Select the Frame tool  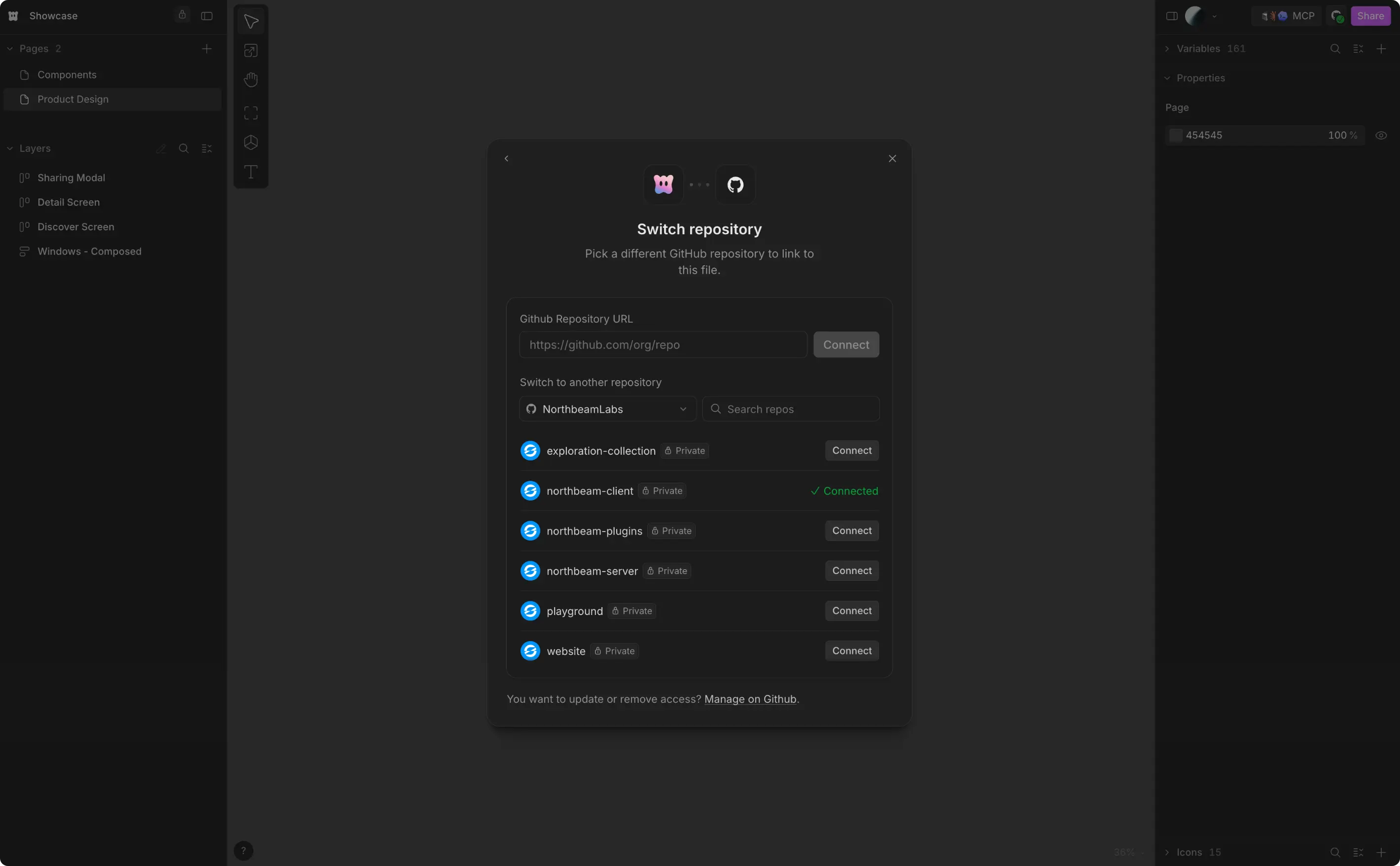pyautogui.click(x=251, y=113)
